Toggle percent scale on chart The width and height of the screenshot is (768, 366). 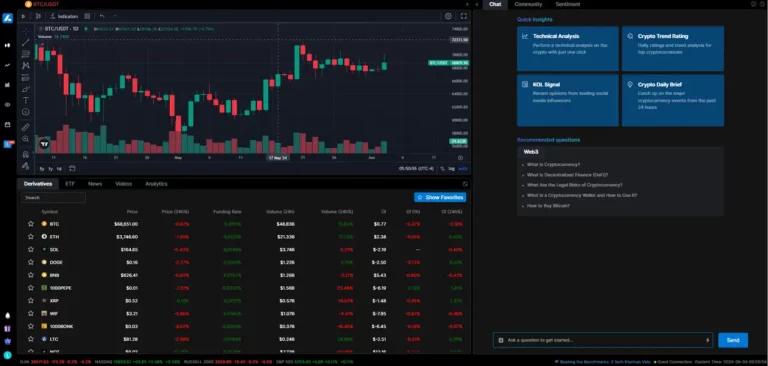point(442,169)
